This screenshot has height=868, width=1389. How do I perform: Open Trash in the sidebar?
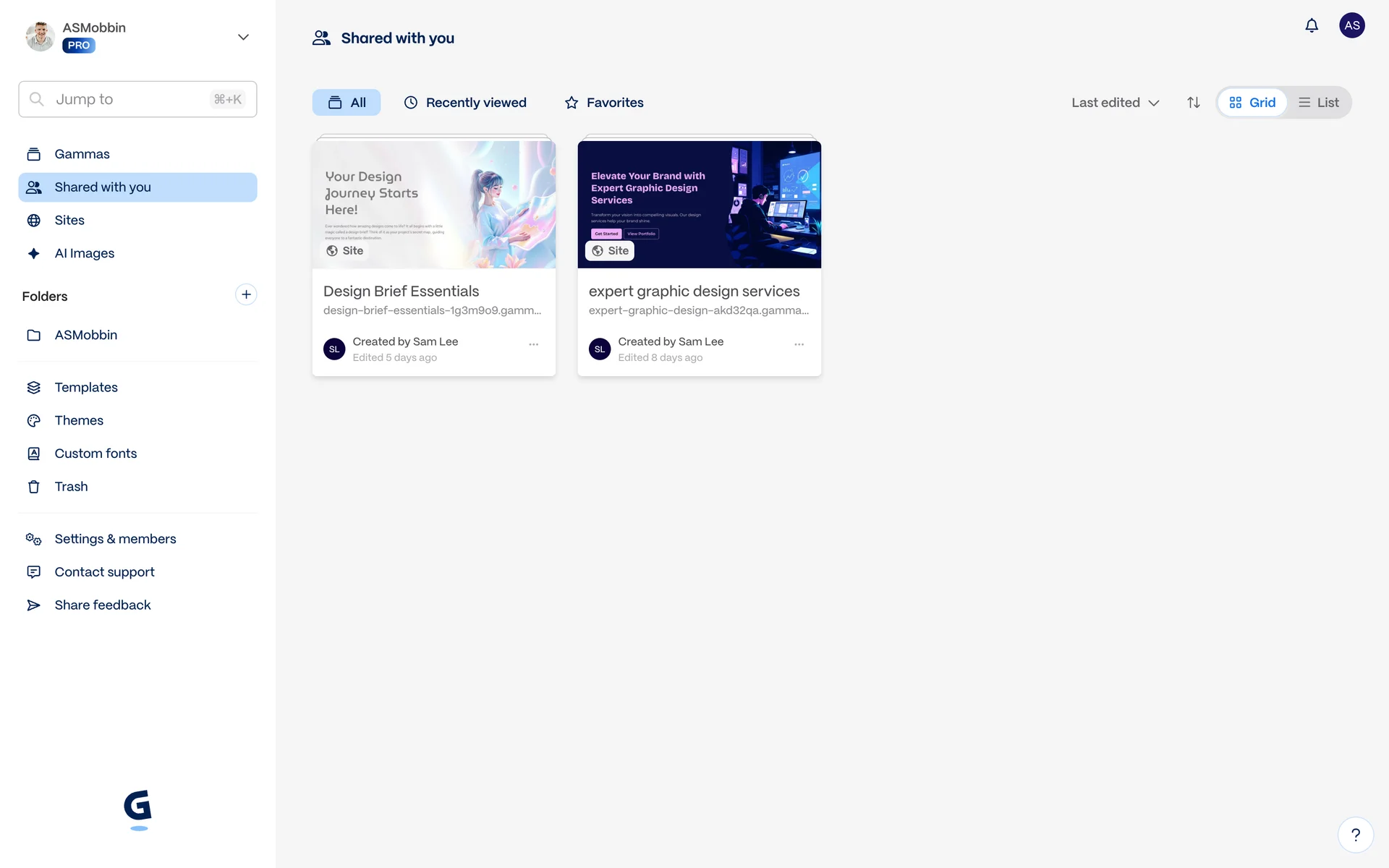coord(71,487)
